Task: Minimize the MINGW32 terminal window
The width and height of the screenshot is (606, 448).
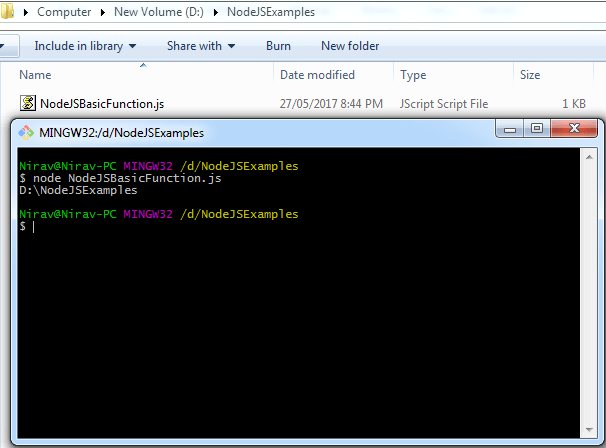Action: (x=510, y=129)
